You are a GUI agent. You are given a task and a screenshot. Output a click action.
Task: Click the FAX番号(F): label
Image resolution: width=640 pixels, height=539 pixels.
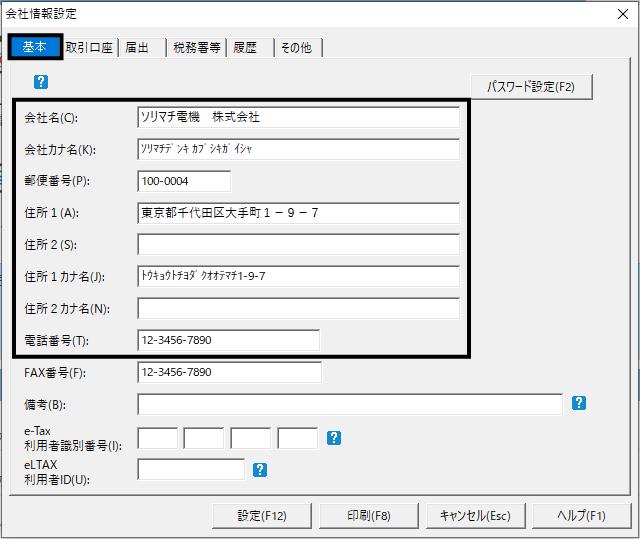coord(55,373)
